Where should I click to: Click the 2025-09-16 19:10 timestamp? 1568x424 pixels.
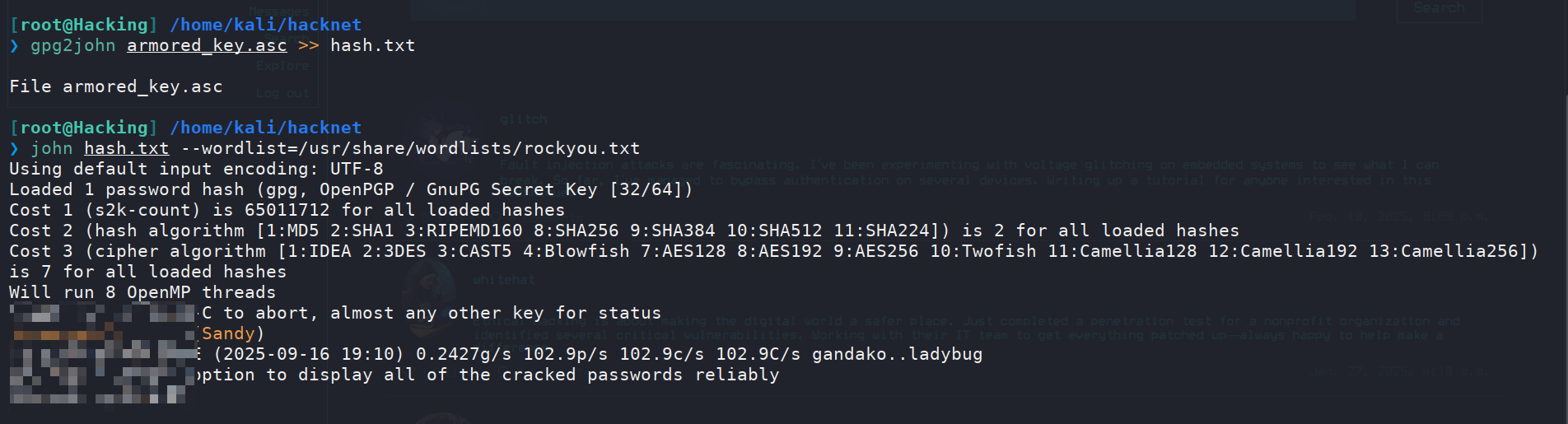point(309,355)
